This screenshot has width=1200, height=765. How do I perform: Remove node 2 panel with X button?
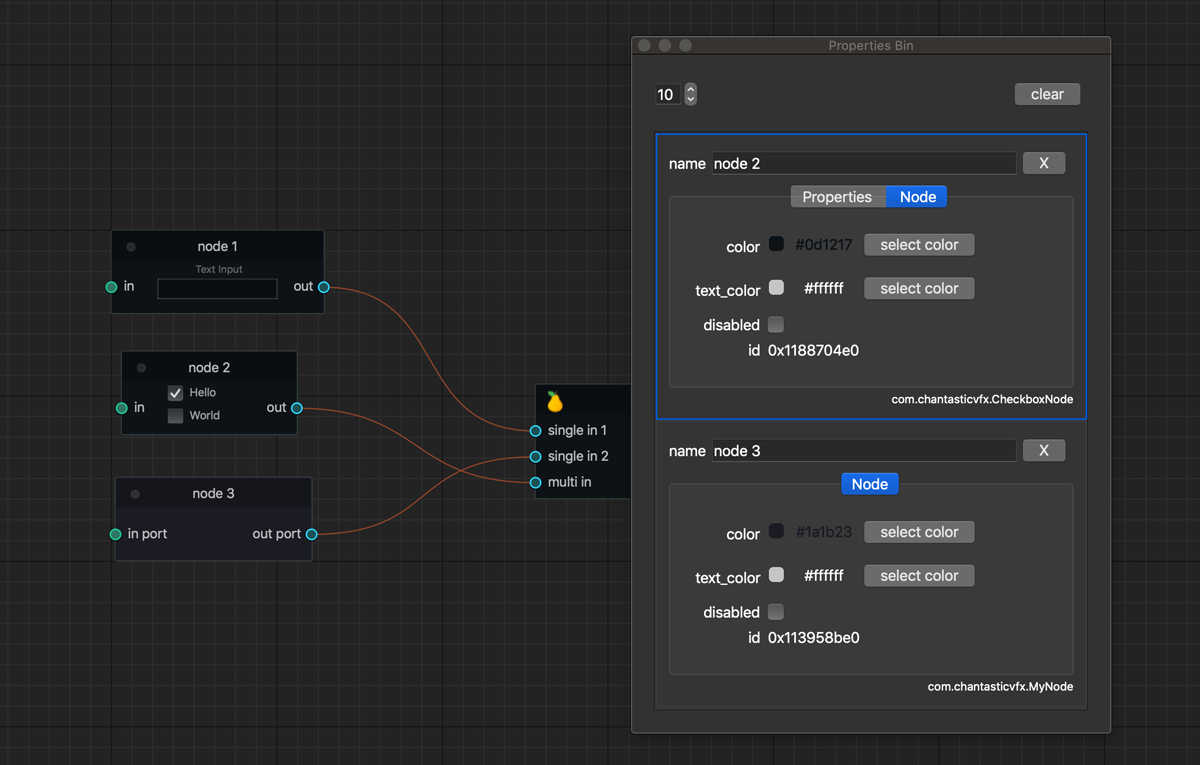1043,163
